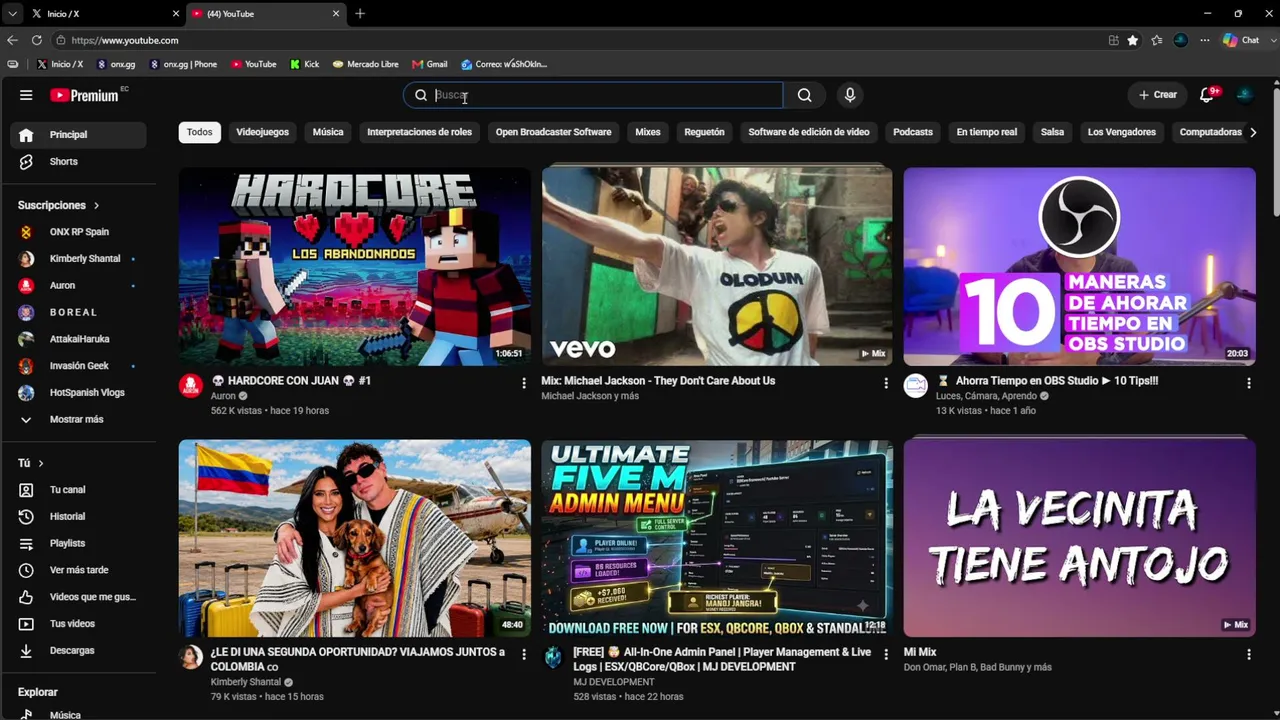Viewport: 1280px width, 720px height.
Task: Open Ver más tarde list
Action: pyautogui.click(x=80, y=570)
